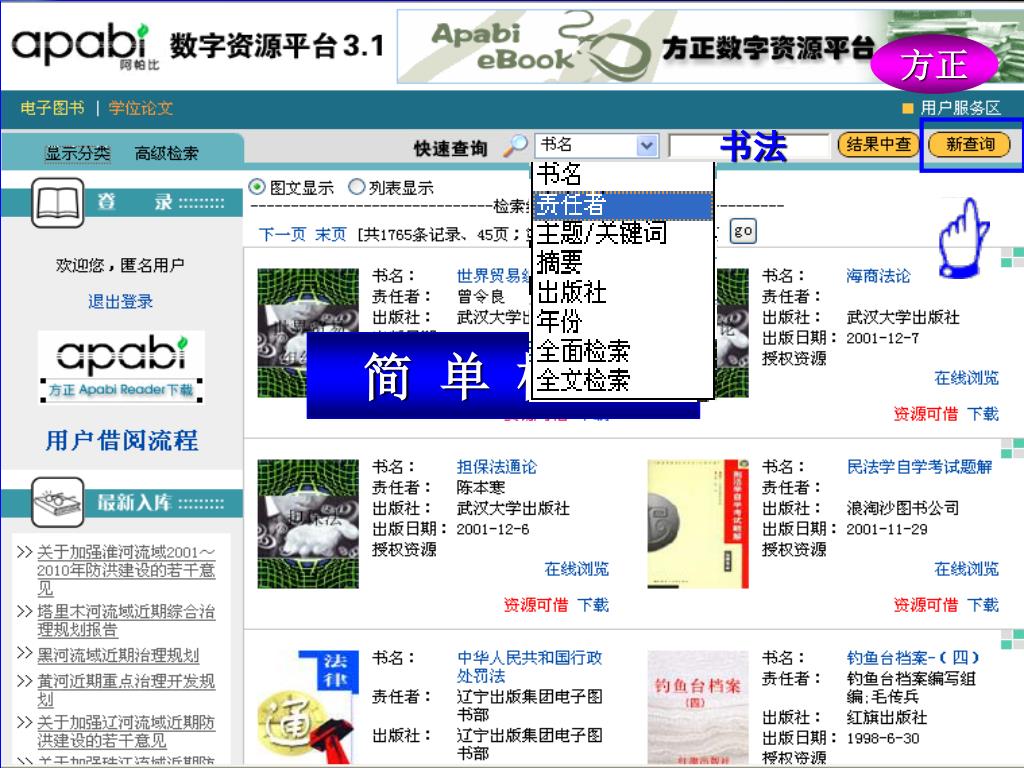Click 在线浏览 for 担保法通论
1024x768 pixels.
577,569
